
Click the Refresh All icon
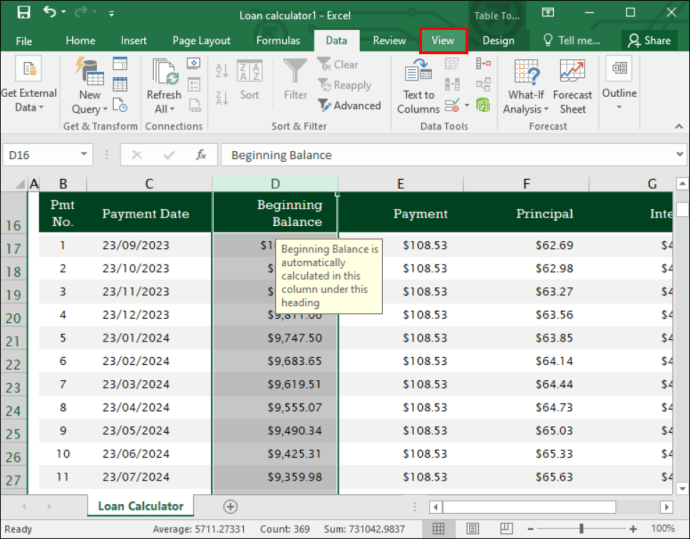[164, 86]
